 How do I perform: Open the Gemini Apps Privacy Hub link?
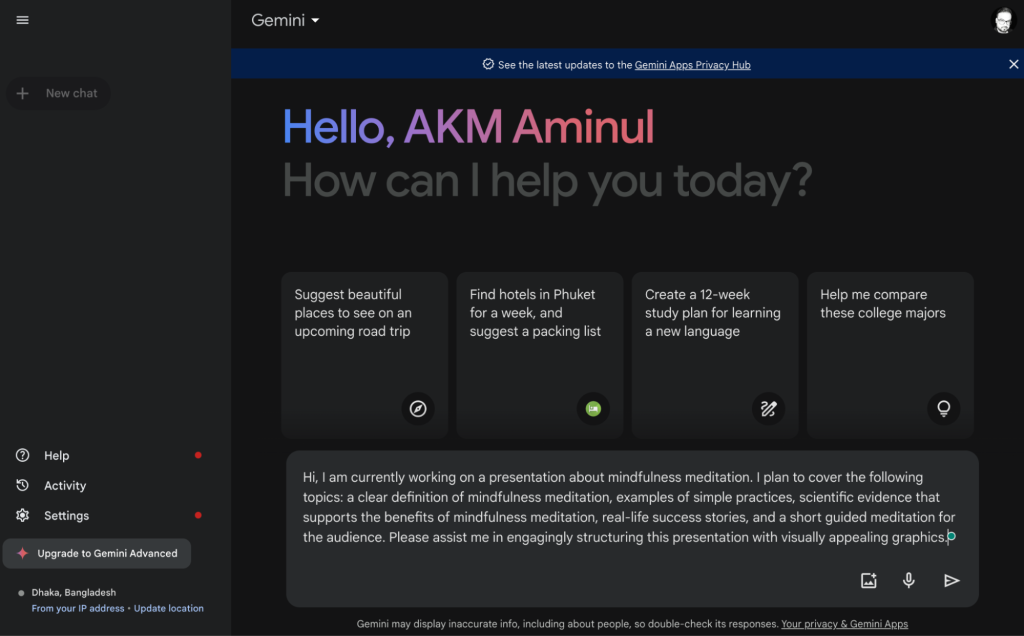(692, 65)
